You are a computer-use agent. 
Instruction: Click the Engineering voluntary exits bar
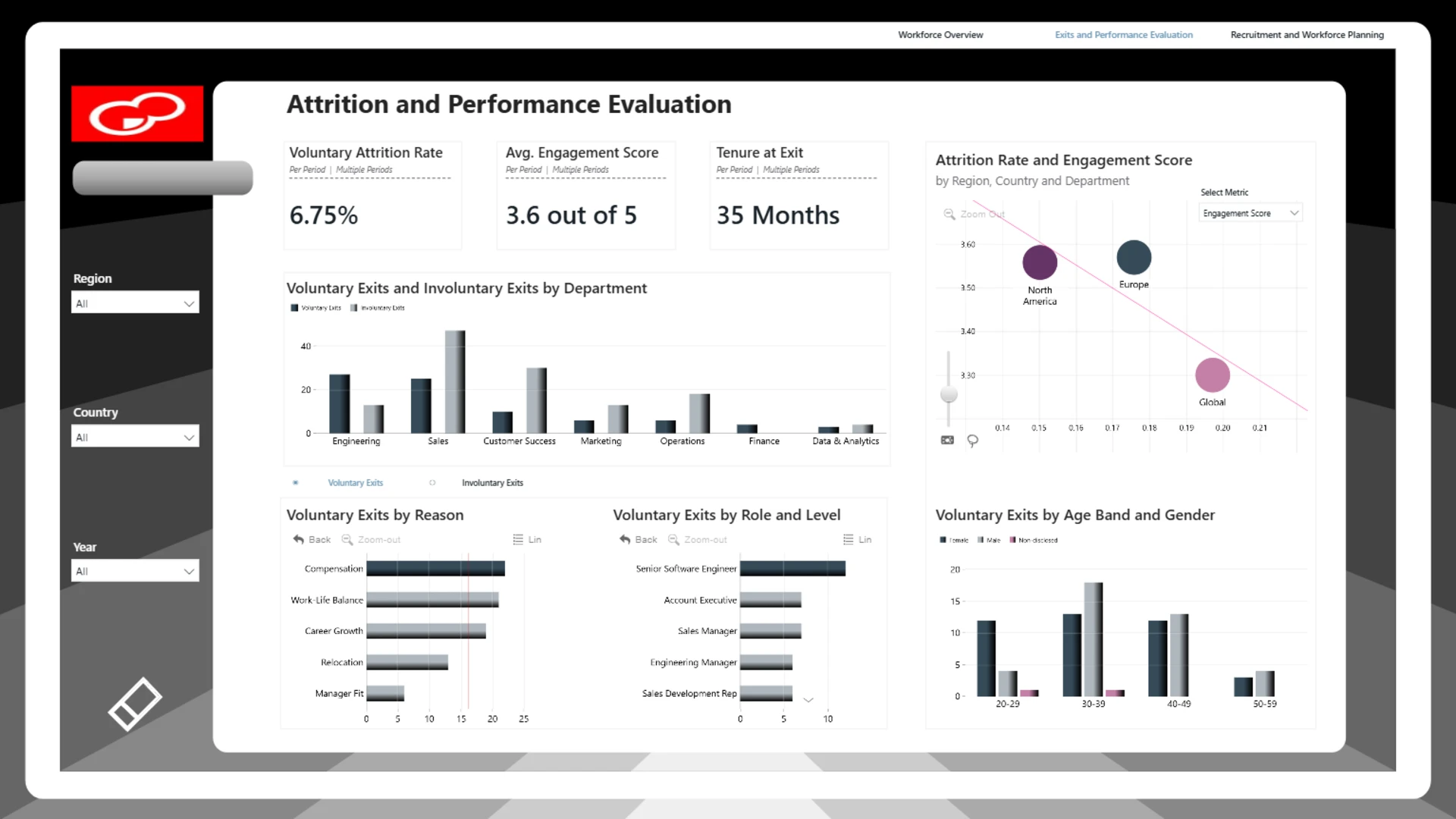pyautogui.click(x=340, y=403)
